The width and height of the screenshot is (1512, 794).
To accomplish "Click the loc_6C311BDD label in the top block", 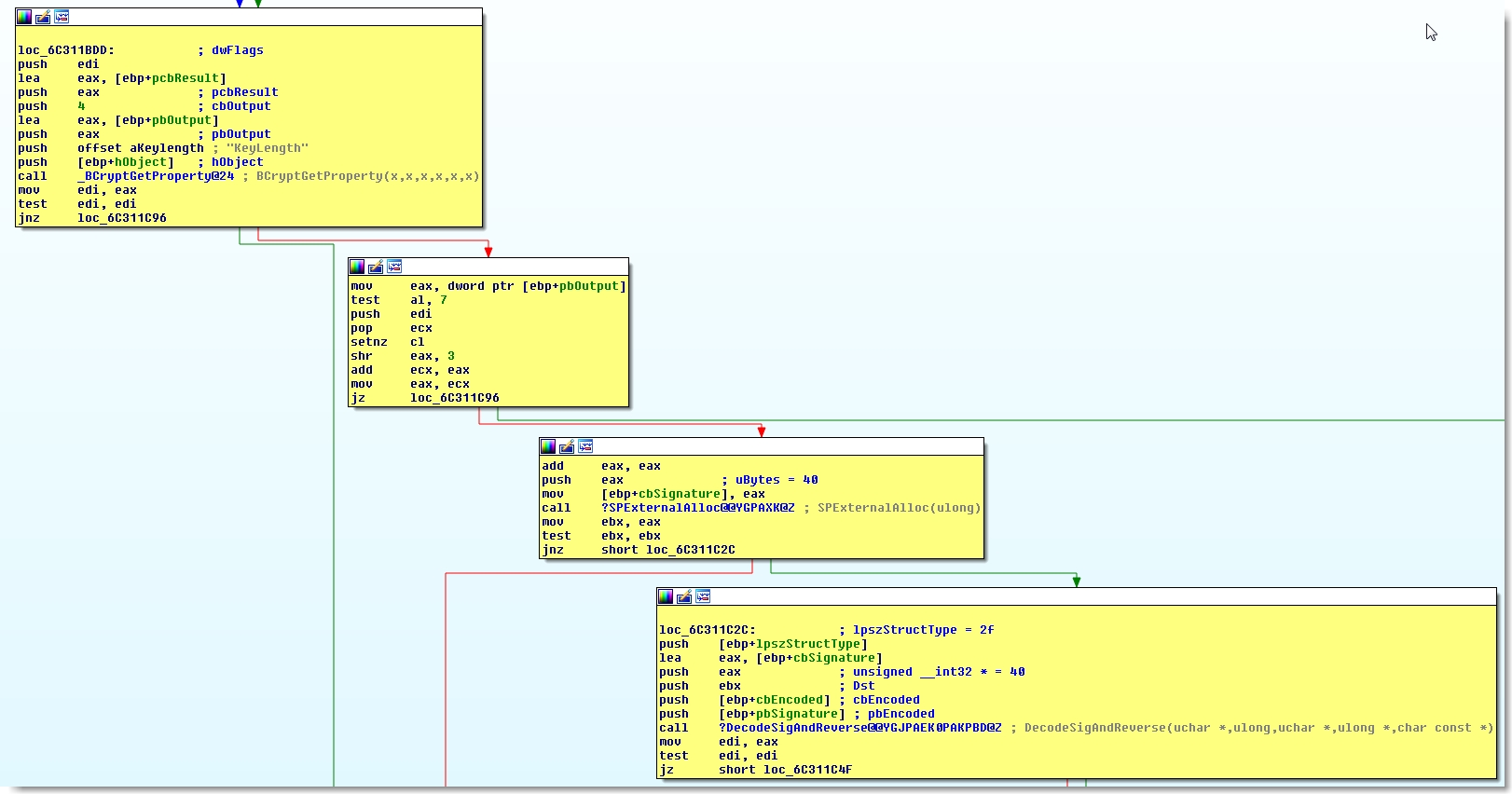I will (65, 50).
